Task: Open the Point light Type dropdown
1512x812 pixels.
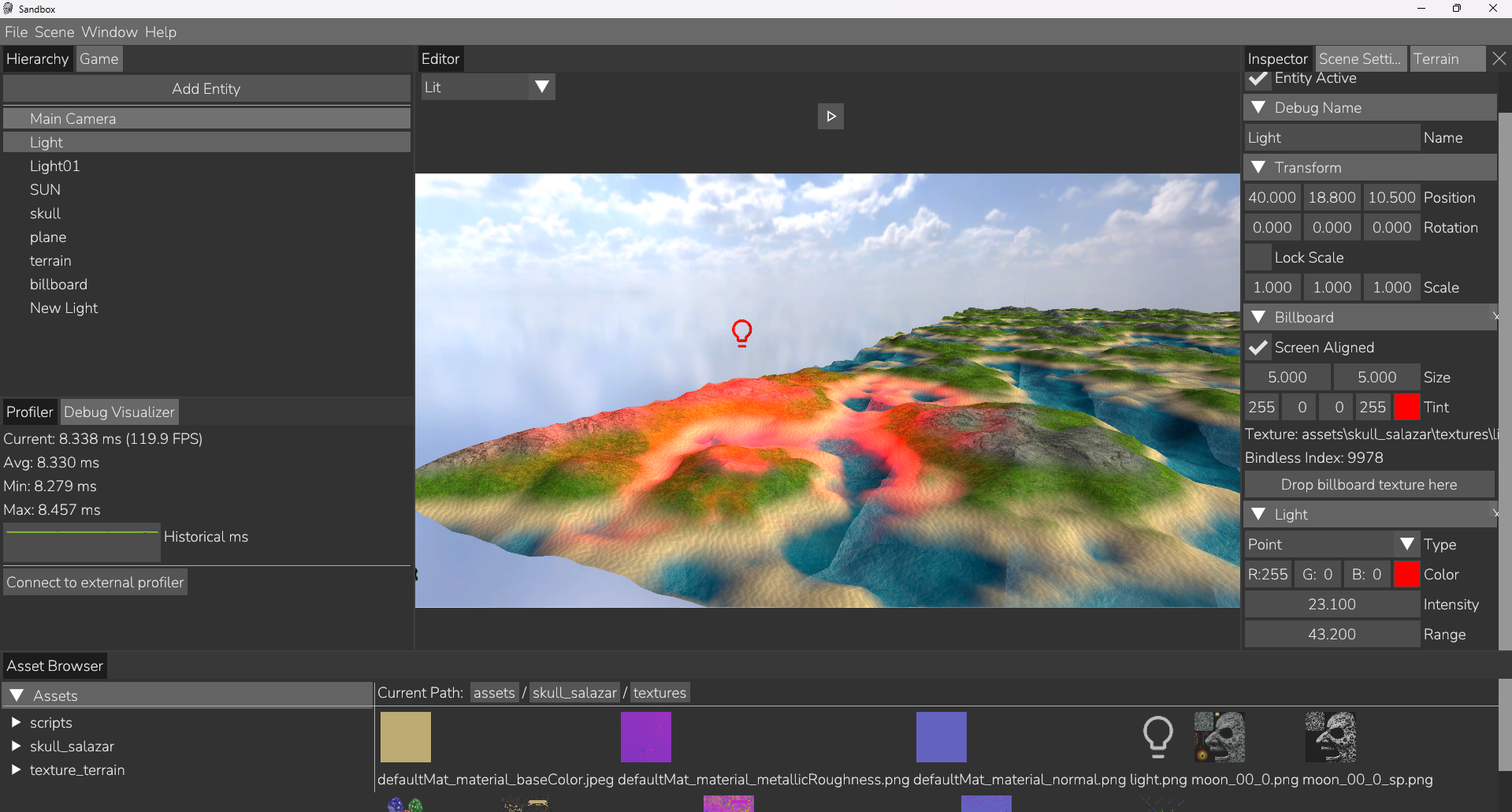Action: (1332, 545)
